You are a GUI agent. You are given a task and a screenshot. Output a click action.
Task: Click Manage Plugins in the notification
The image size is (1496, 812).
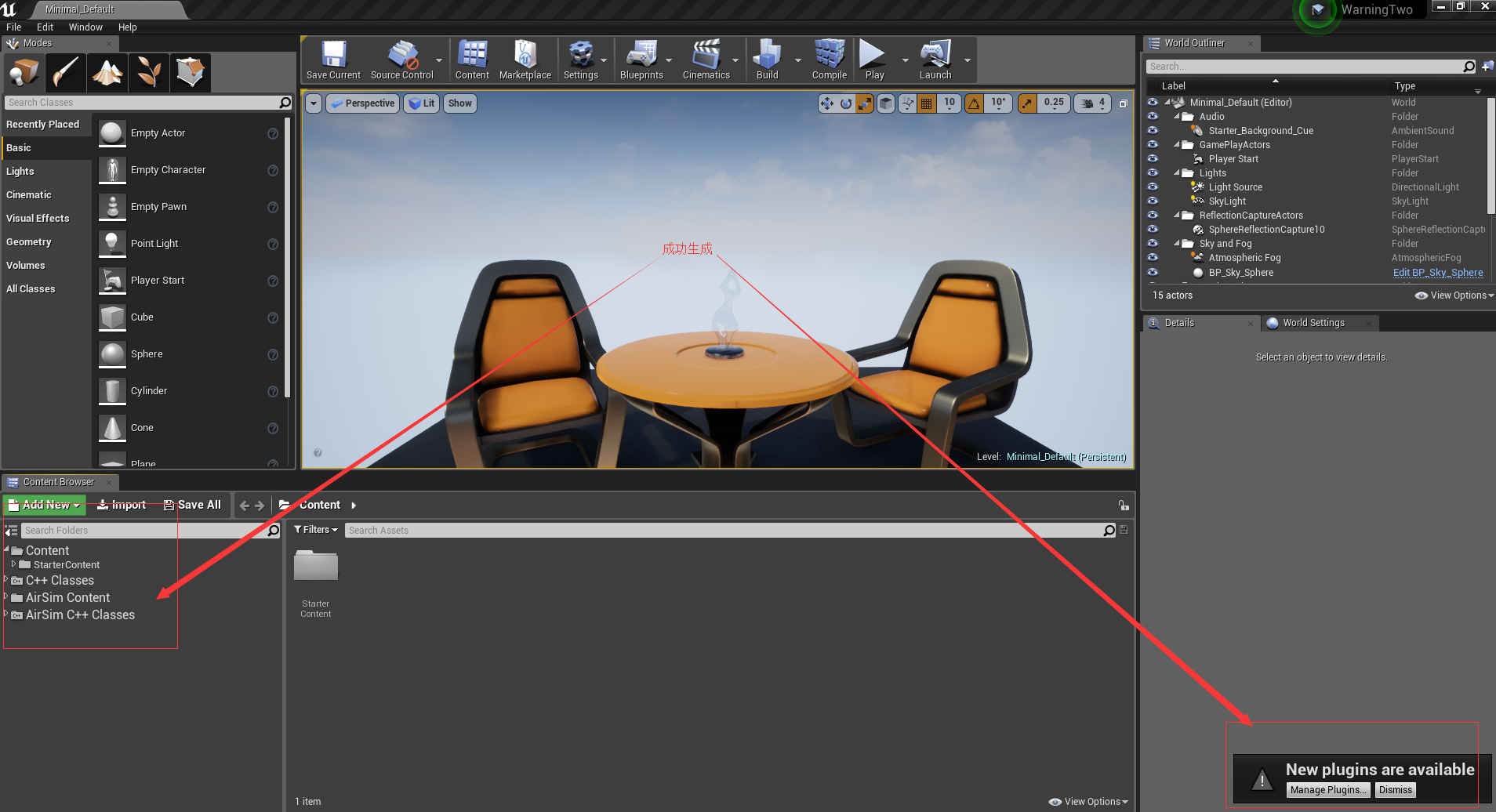click(x=1327, y=789)
